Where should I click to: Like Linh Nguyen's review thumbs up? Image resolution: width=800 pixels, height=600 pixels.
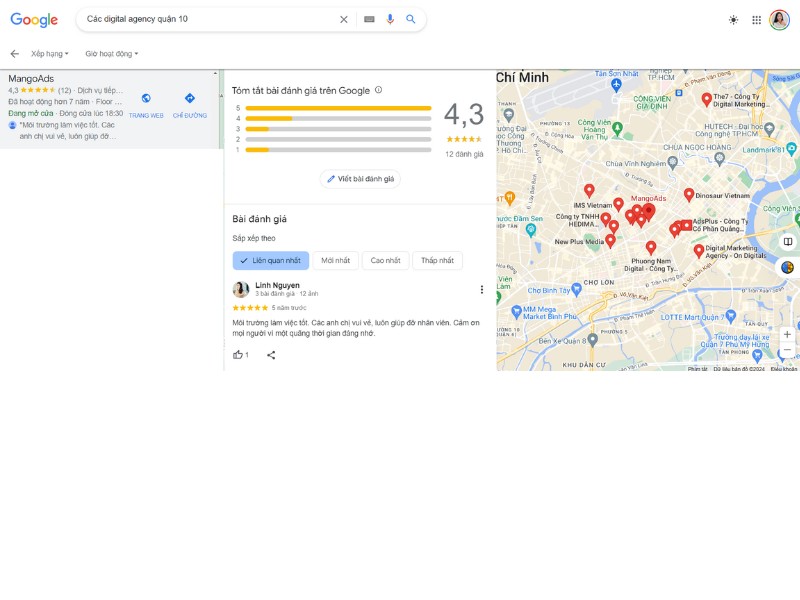[x=238, y=355]
